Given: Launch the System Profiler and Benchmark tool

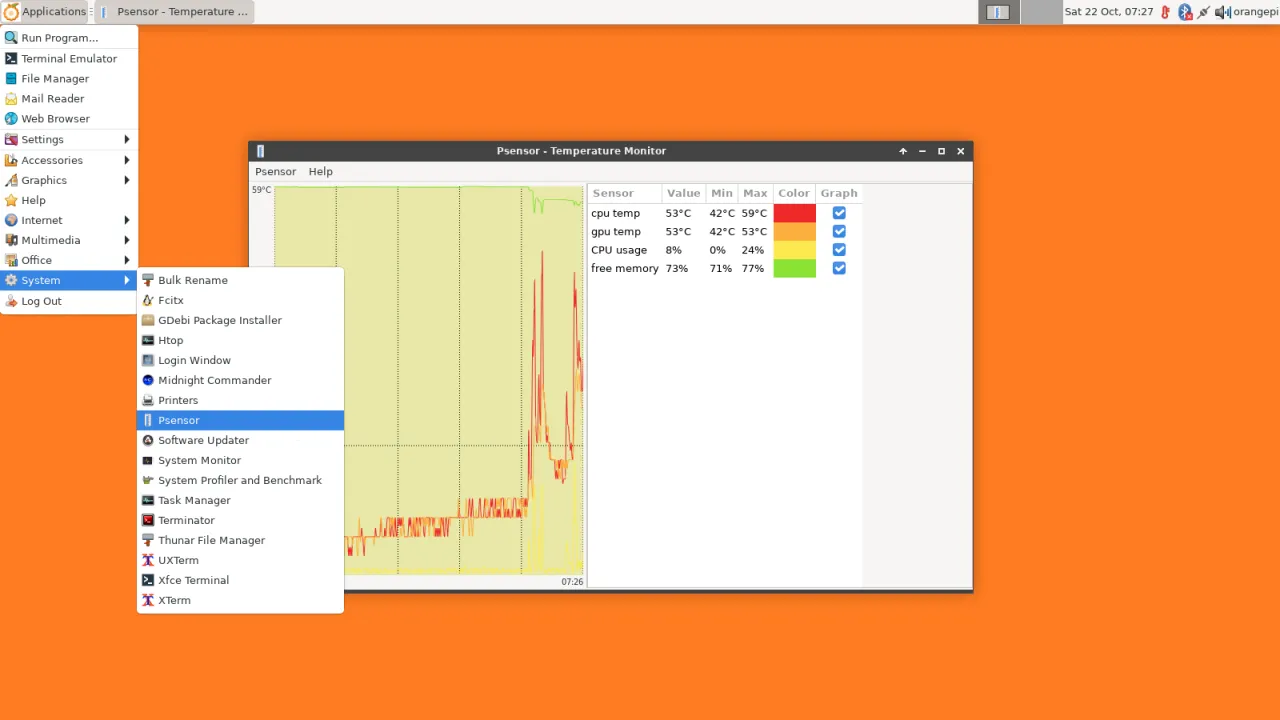Looking at the screenshot, I should pyautogui.click(x=240, y=480).
